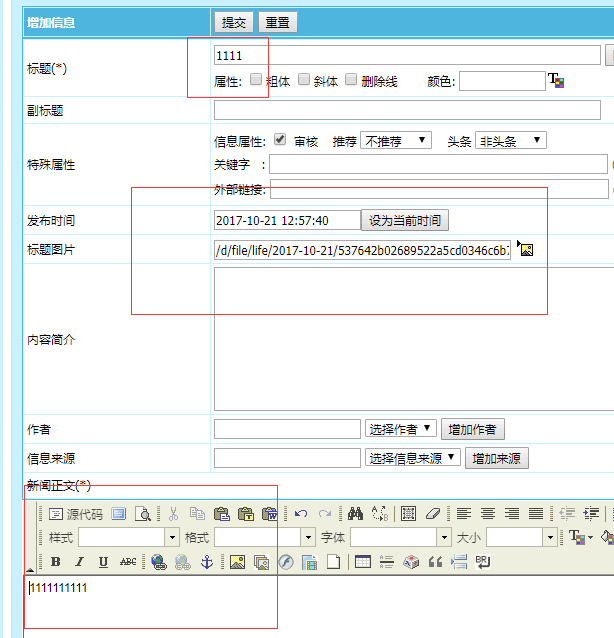614x638 pixels.
Task: Enable the 斜体 italic title checkbox
Action: 304,80
